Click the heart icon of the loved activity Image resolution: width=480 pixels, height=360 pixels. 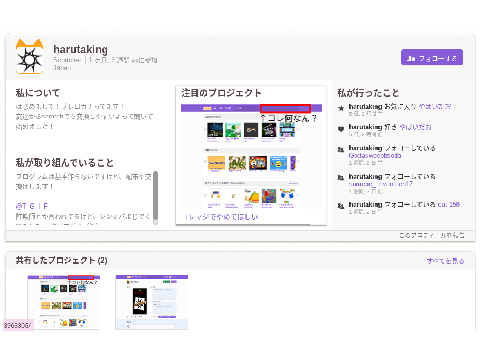coord(341,129)
